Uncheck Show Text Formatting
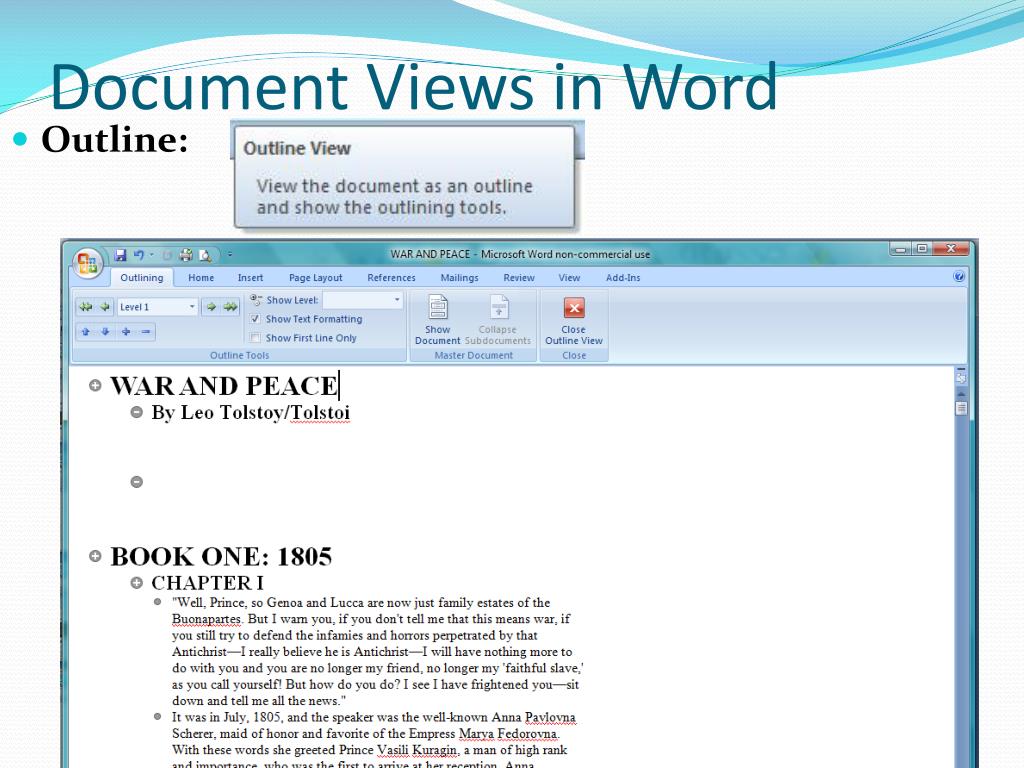This screenshot has height=768, width=1024. [255, 319]
